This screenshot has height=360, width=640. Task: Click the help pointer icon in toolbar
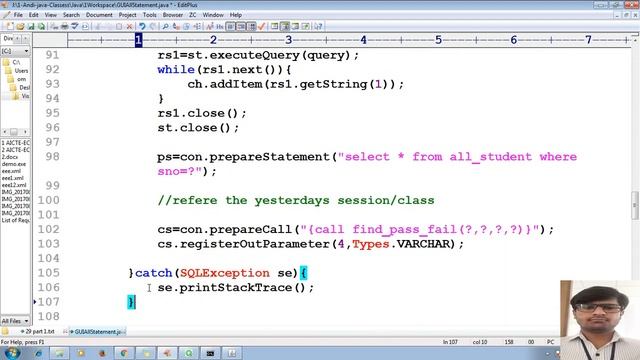[318, 27]
